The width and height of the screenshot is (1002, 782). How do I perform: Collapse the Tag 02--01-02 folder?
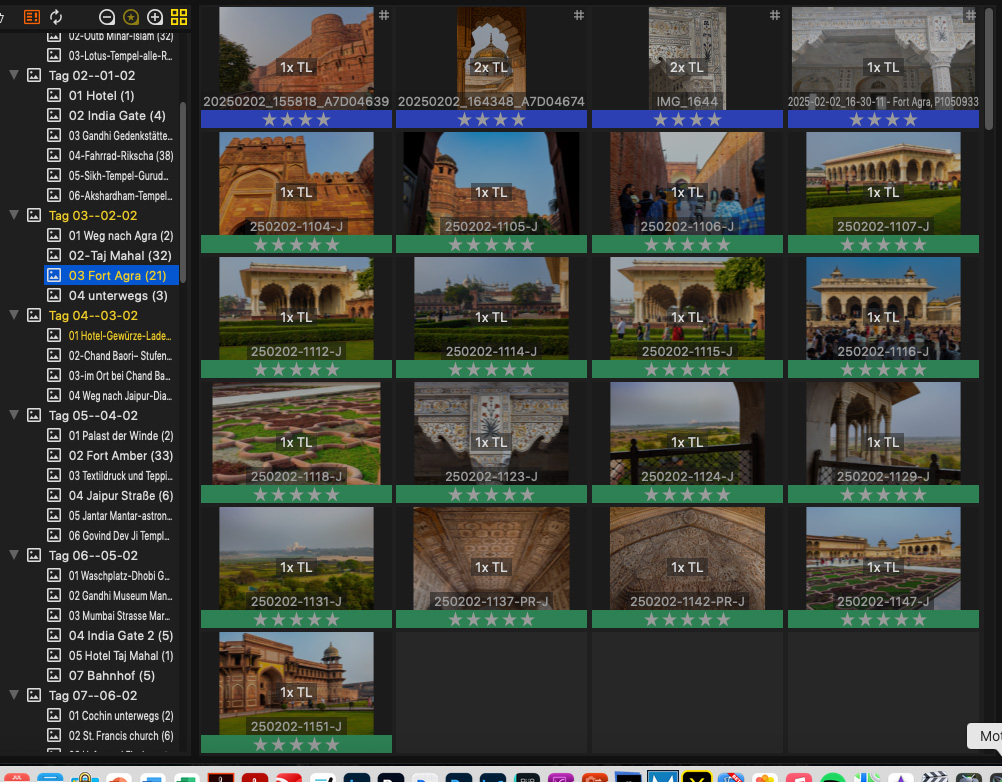(13, 75)
